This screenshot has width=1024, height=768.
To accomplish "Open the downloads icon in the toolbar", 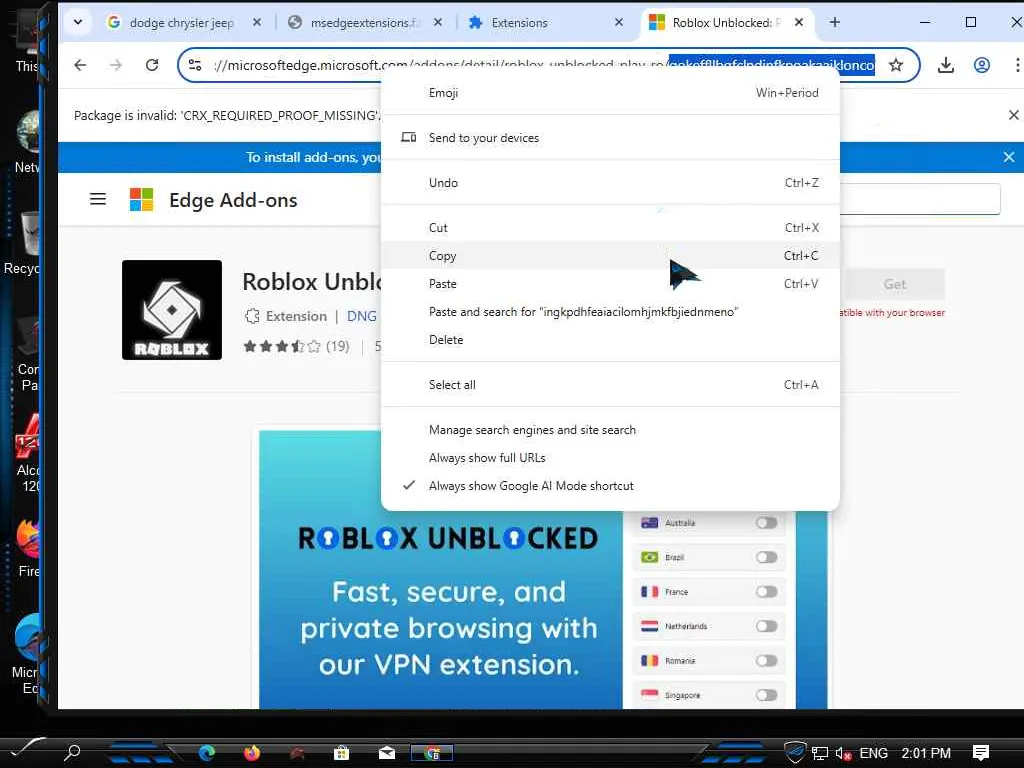I will [946, 65].
